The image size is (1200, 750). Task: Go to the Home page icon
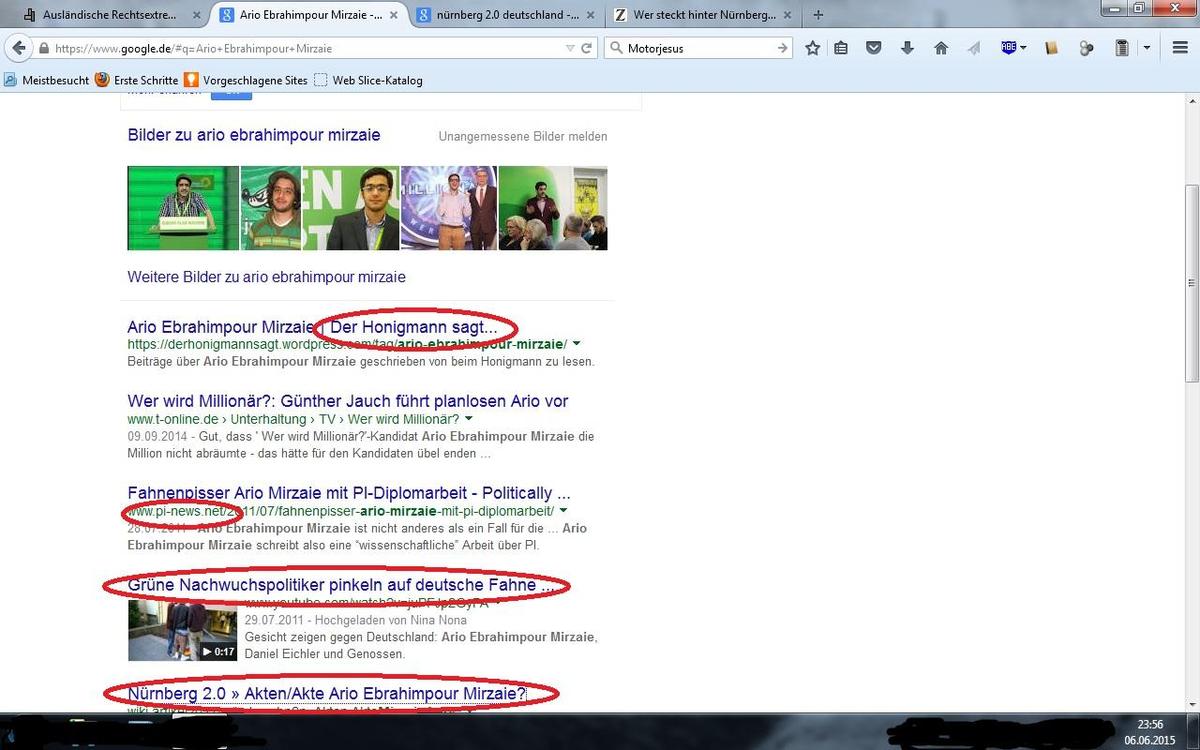coord(941,48)
